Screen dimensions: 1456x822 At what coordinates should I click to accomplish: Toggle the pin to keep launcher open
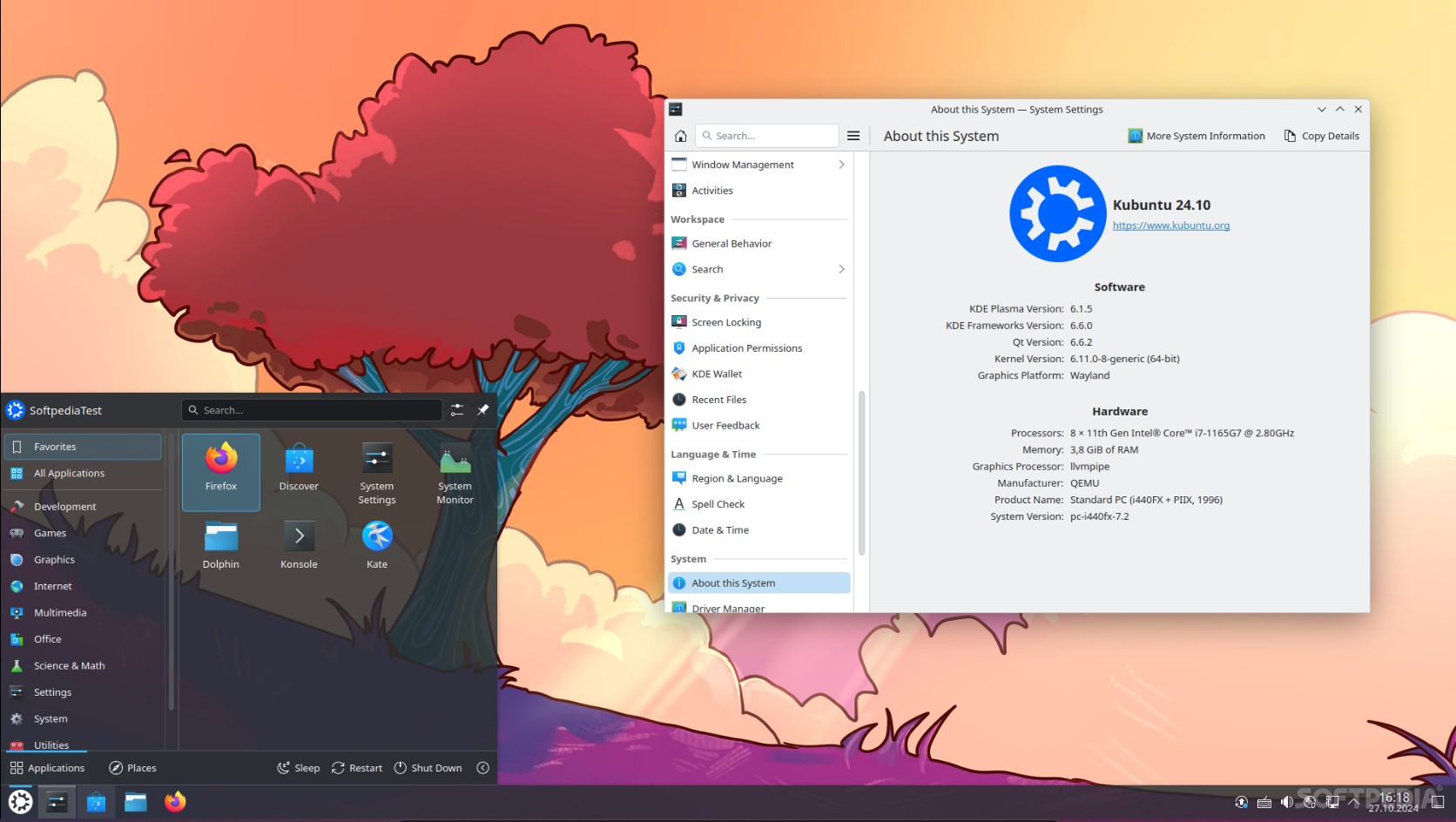tap(483, 410)
